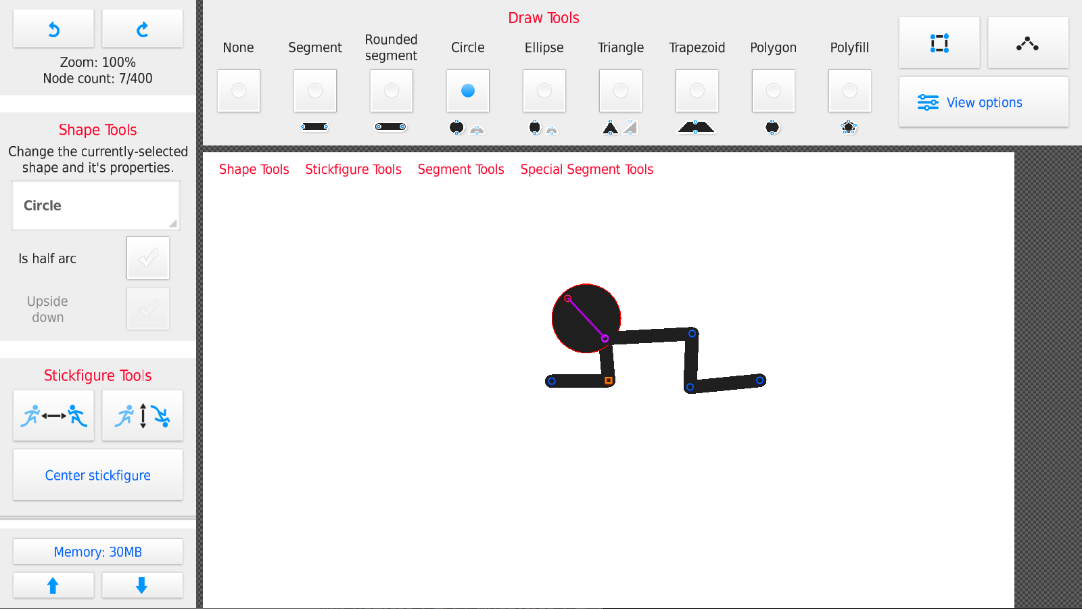Click the half-arc circle preview icon
This screenshot has width=1082, height=609.
point(477,129)
